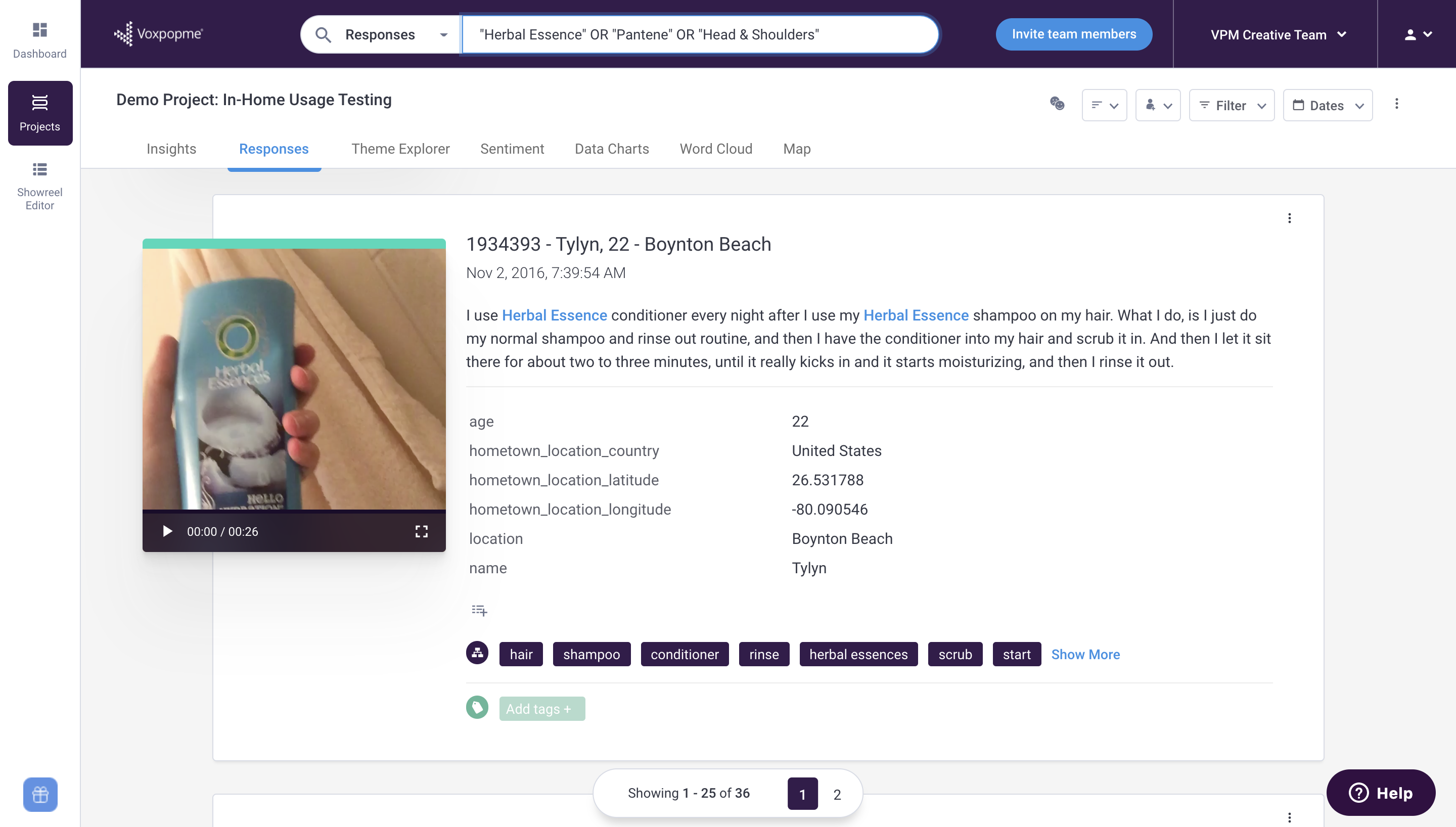Go to the Sentiment tab

pyautogui.click(x=512, y=149)
